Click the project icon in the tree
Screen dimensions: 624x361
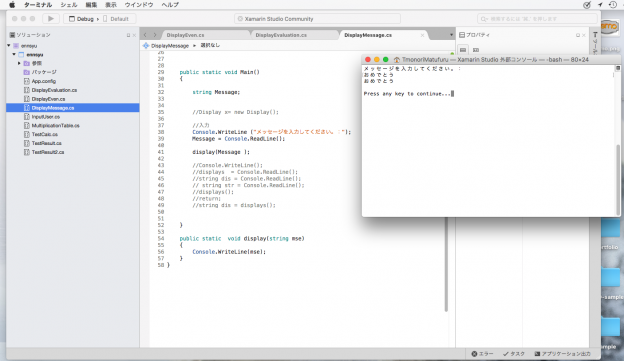21,55
